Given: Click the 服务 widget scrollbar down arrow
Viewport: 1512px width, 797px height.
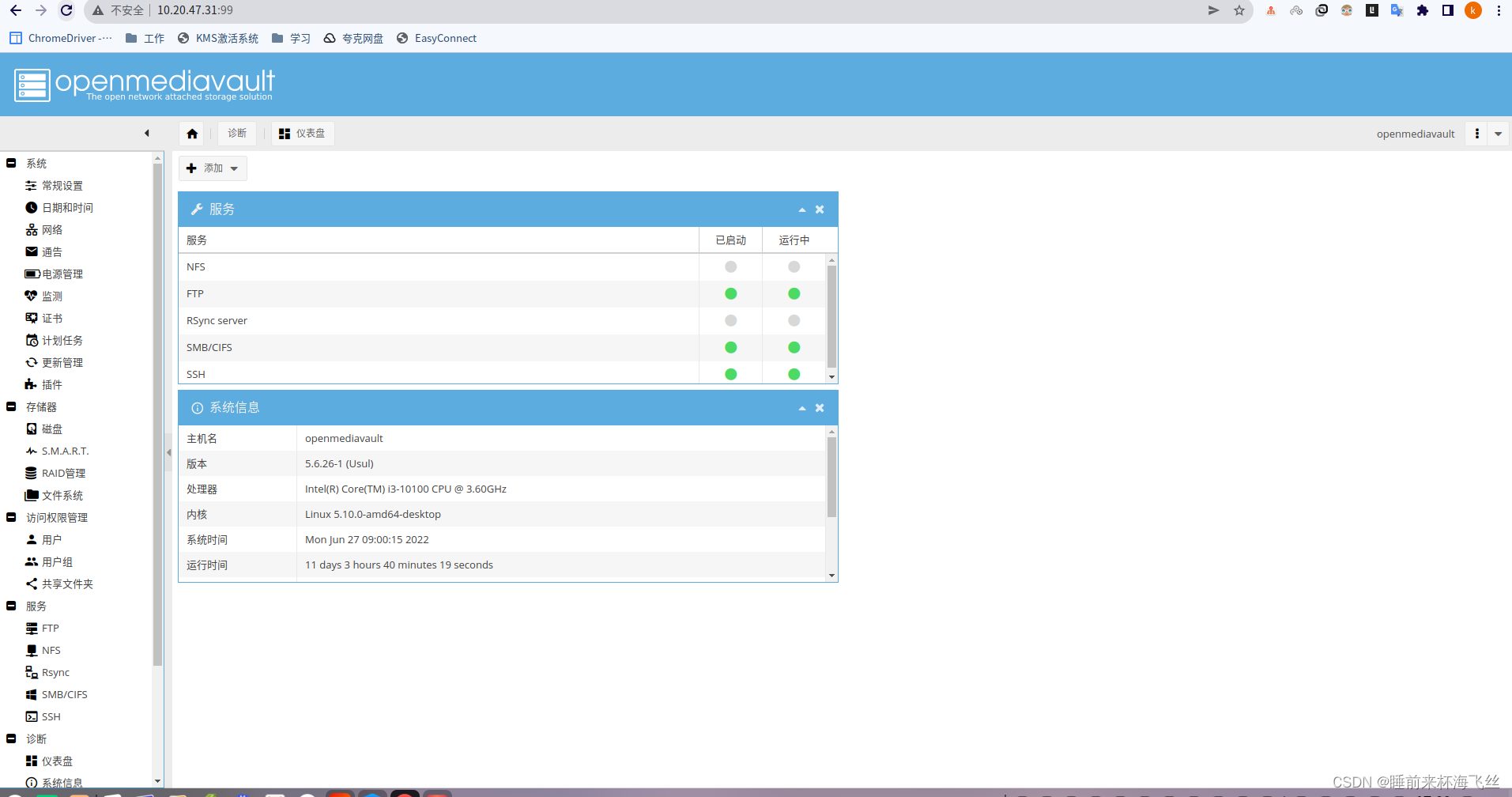Looking at the screenshot, I should pos(831,377).
